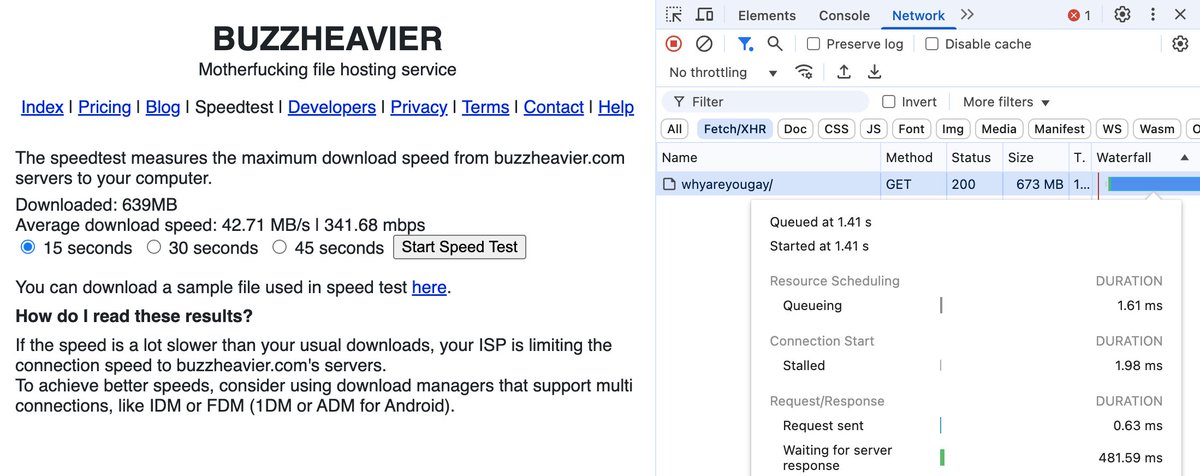The width and height of the screenshot is (1200, 476).
Task: Filter requests by WS
Action: (x=1111, y=129)
